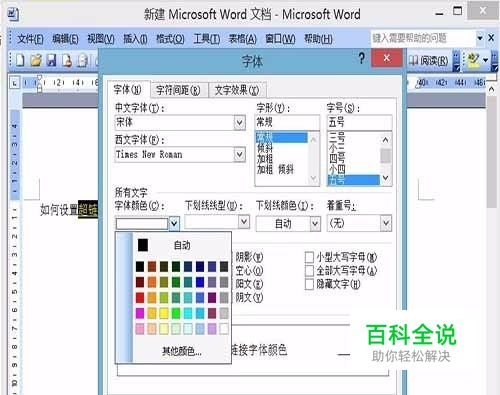The image size is (500, 395).
Task: Open the 编辑(E) menu
Action: [x=65, y=39]
